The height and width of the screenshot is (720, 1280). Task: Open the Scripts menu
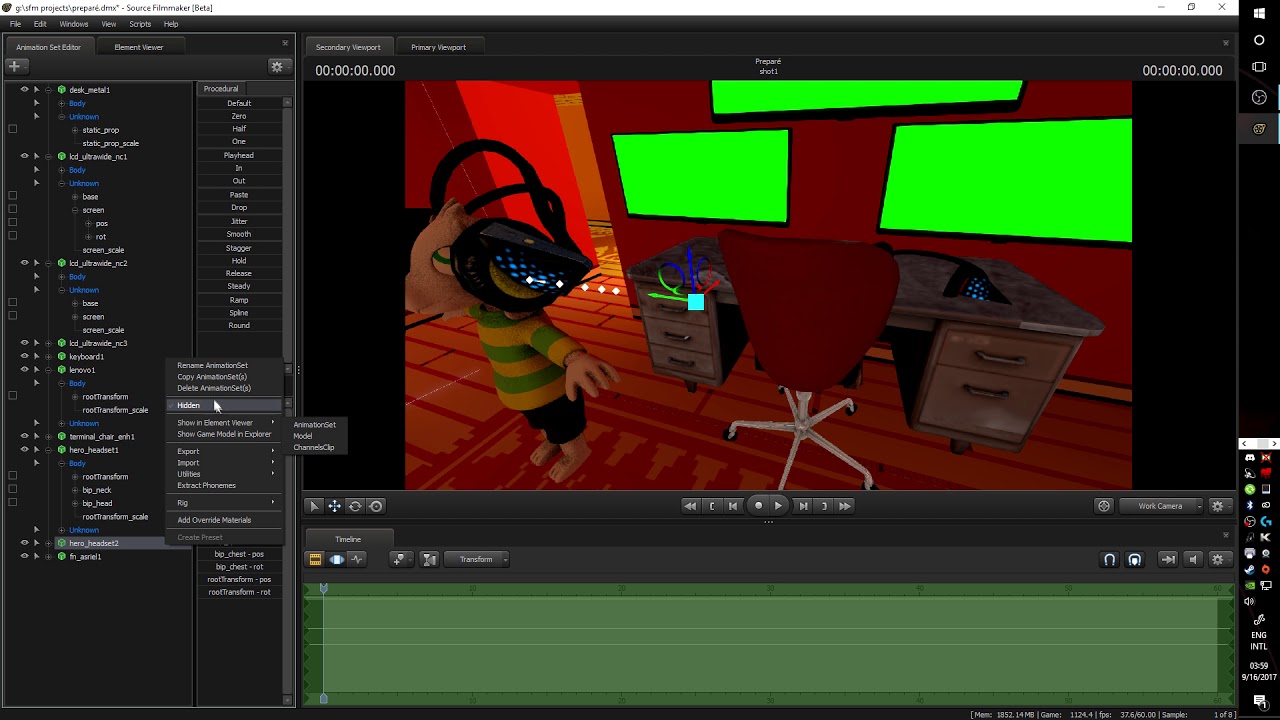(140, 24)
